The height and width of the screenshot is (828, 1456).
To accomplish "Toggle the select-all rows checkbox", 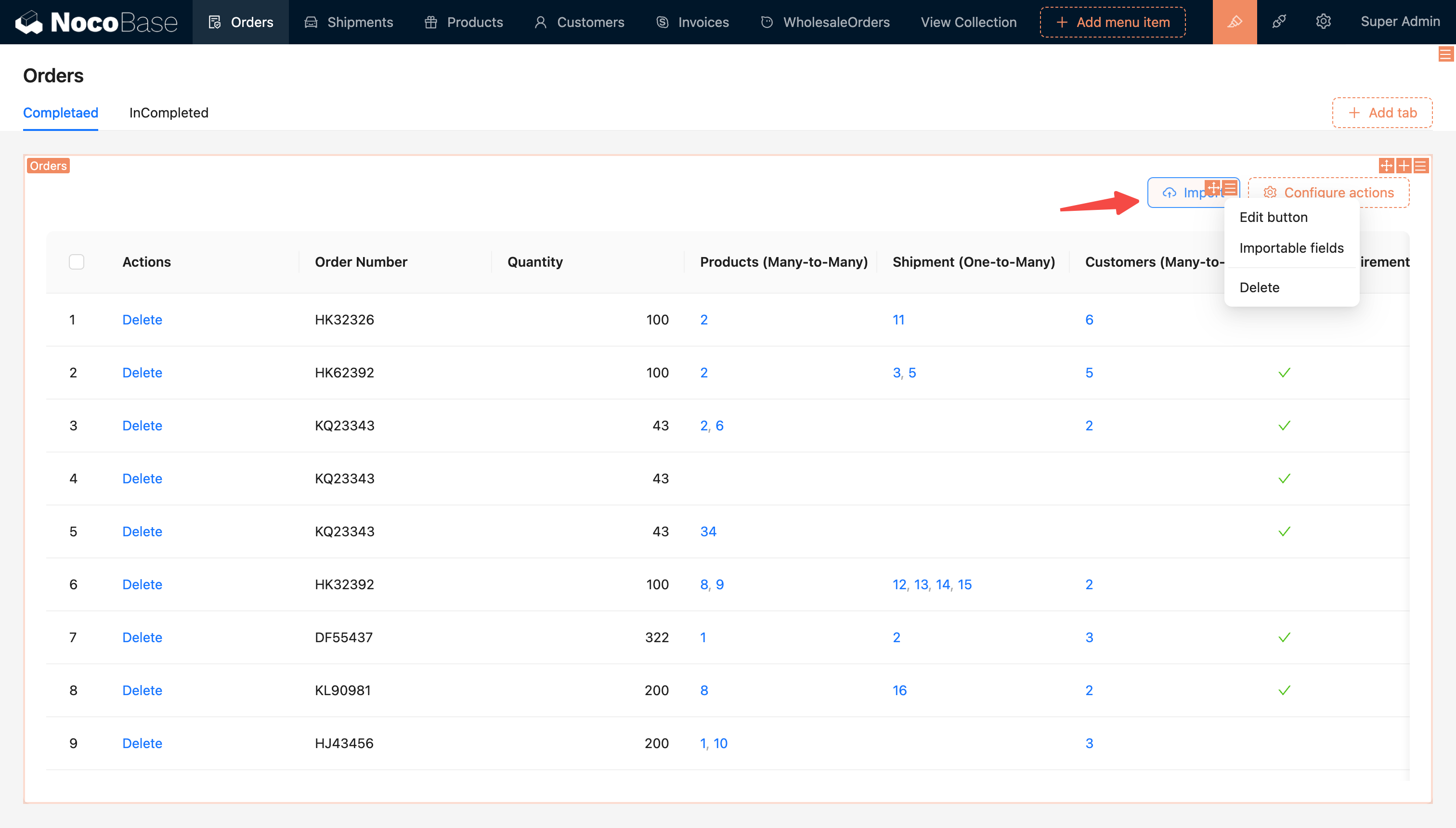I will pos(76,261).
